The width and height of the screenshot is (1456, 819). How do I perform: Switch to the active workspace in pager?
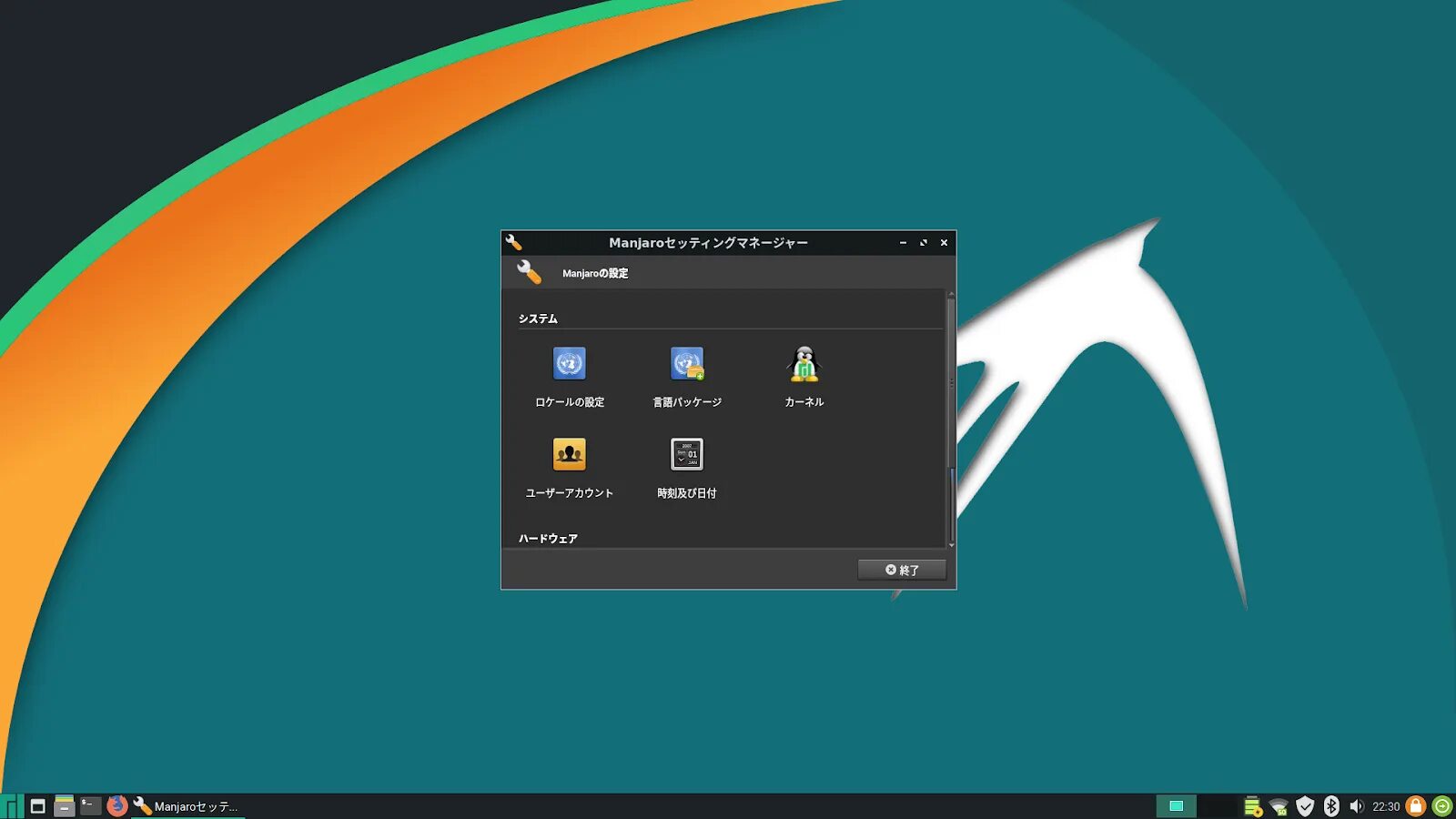tap(1176, 806)
